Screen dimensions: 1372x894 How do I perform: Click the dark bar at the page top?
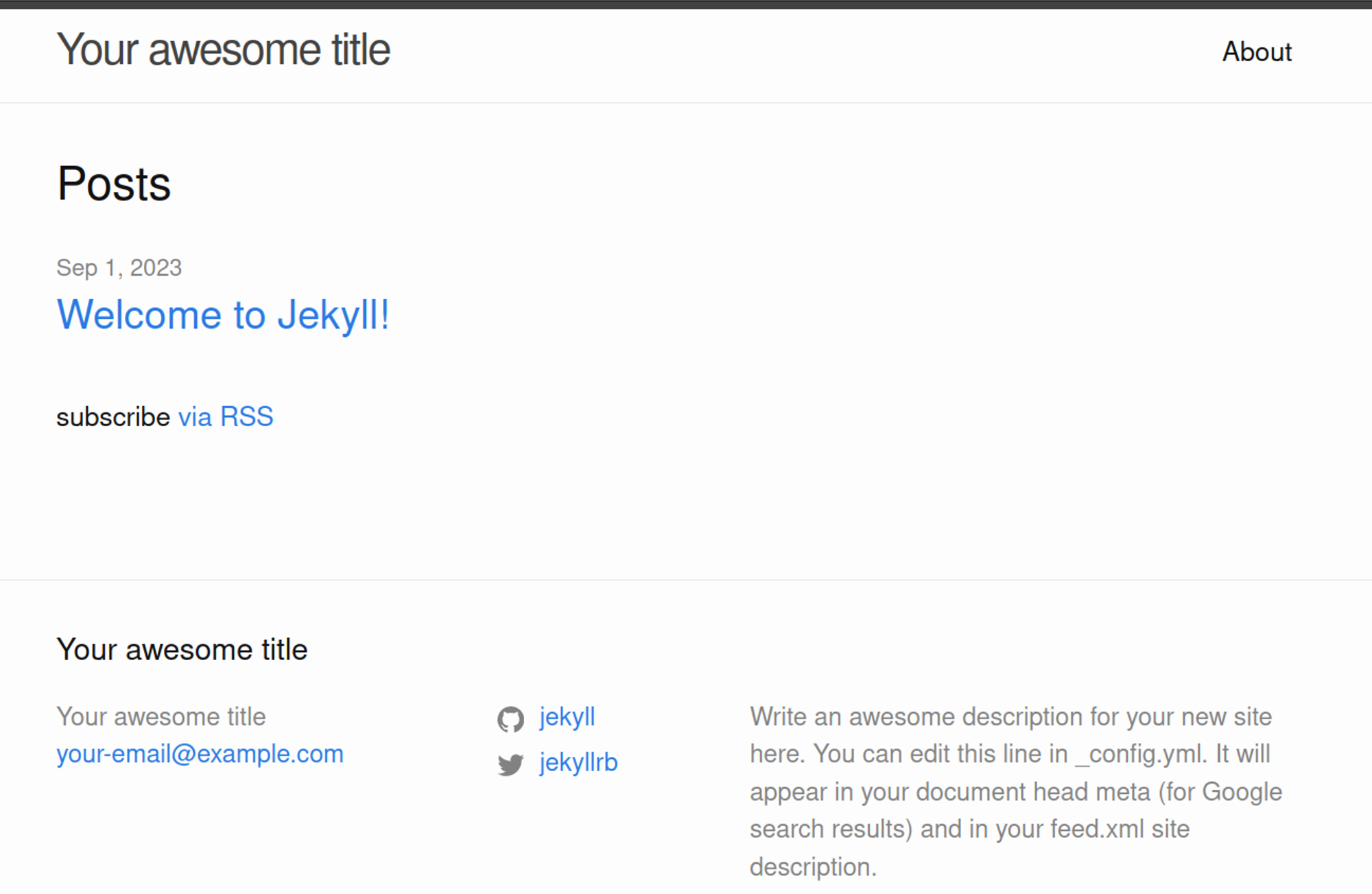[x=686, y=4]
